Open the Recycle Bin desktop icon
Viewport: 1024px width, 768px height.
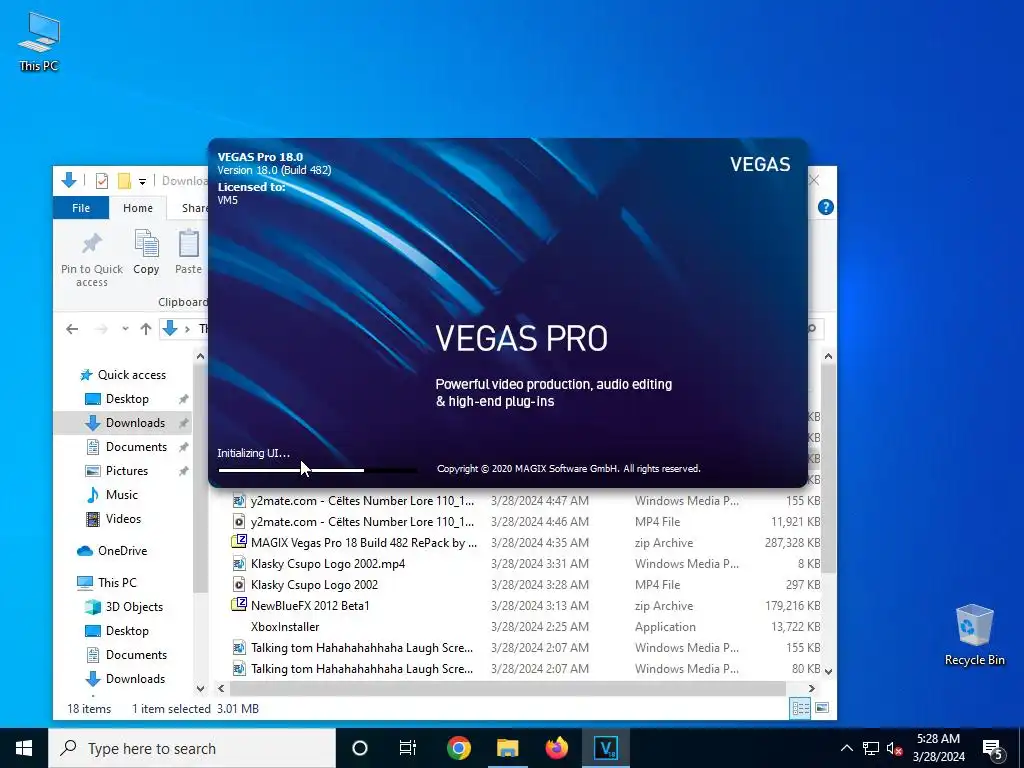pyautogui.click(x=974, y=635)
